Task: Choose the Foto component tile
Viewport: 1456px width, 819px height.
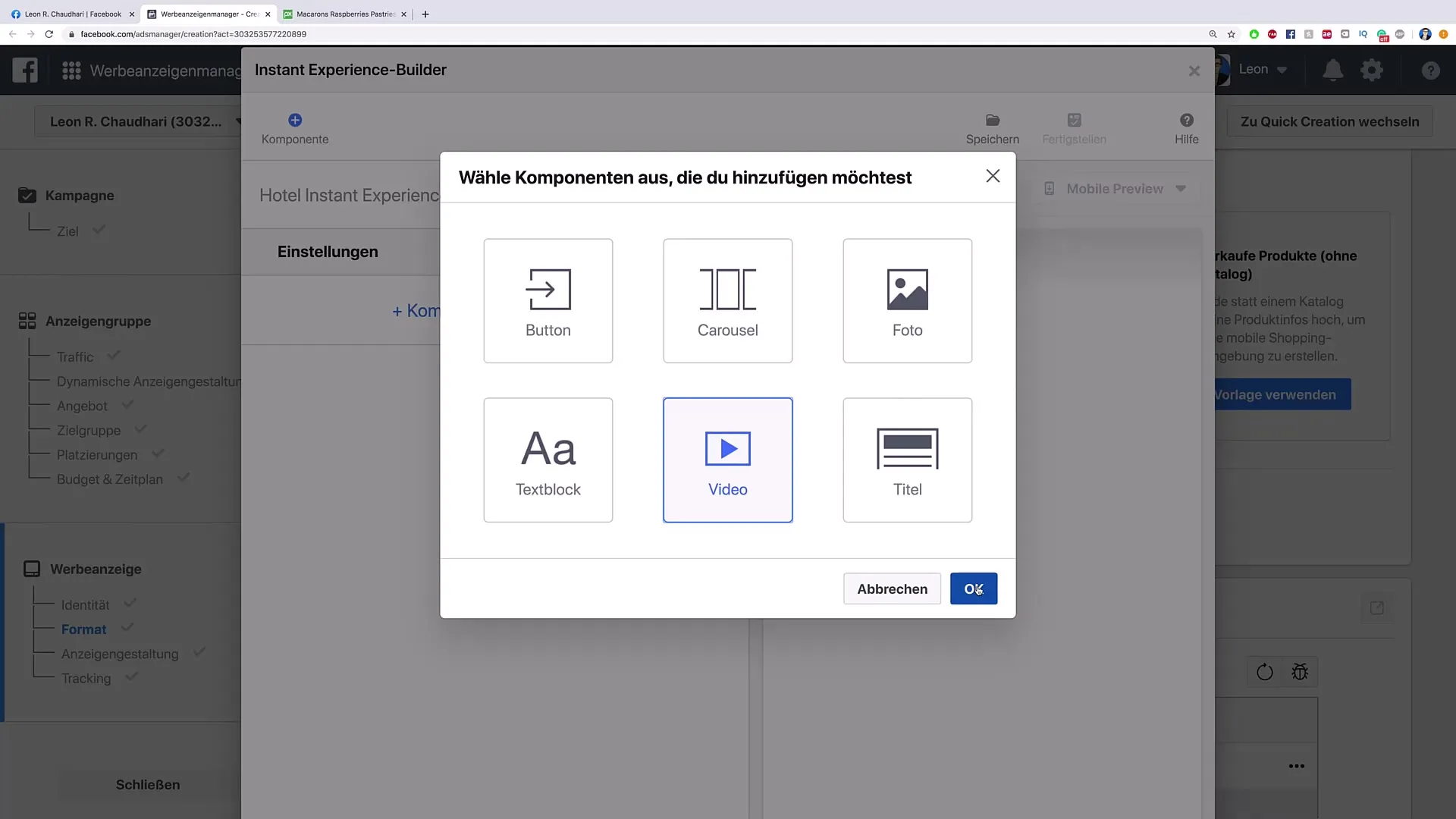Action: pos(907,300)
